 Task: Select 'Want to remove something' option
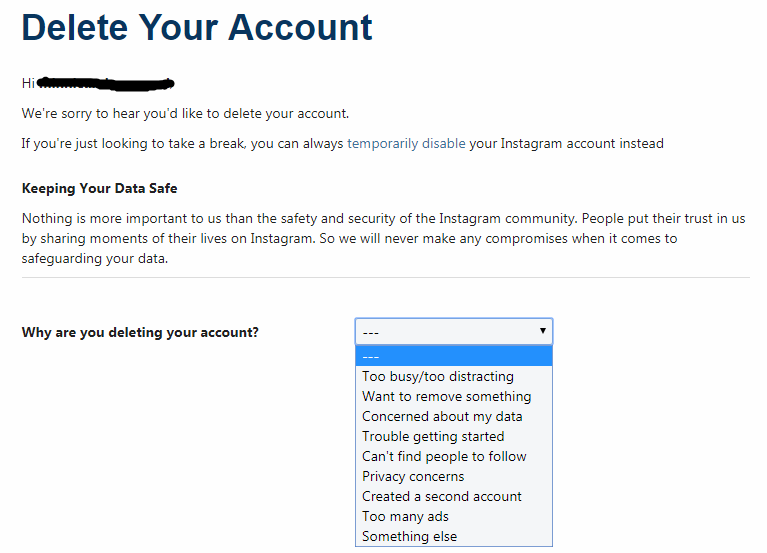click(454, 397)
